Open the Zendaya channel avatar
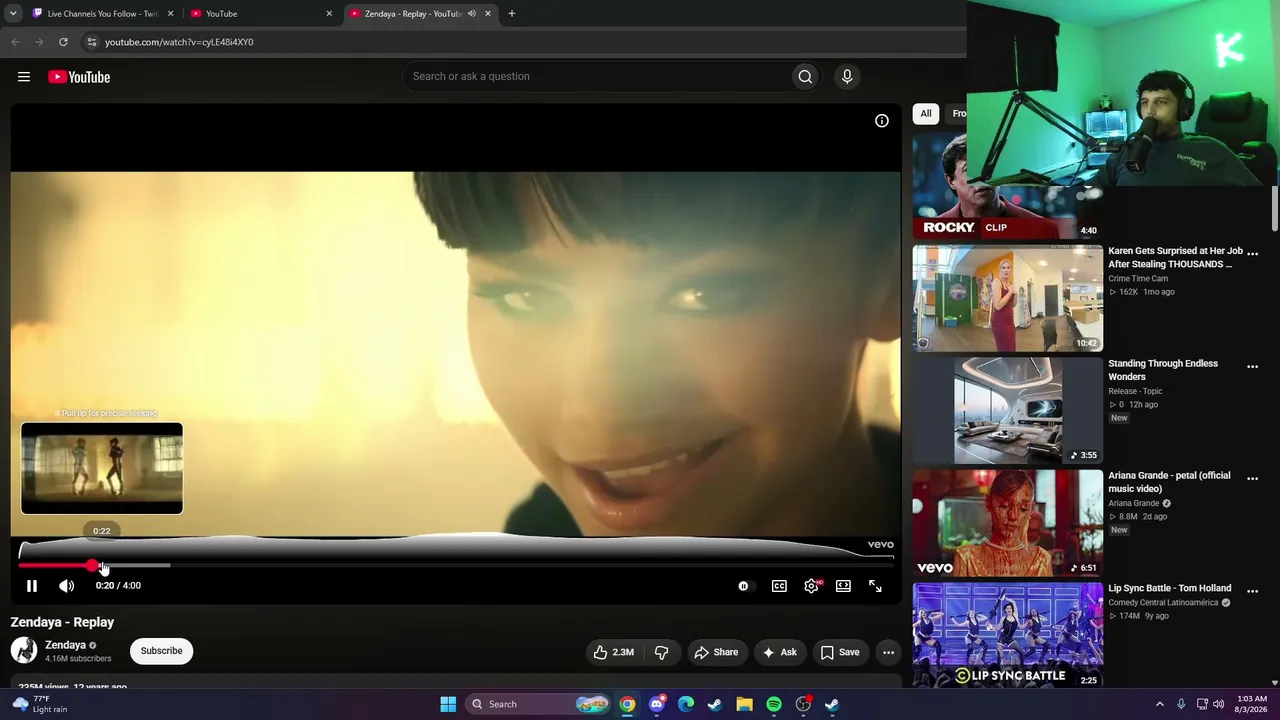Screen dimensions: 1280x720 coord(24,651)
